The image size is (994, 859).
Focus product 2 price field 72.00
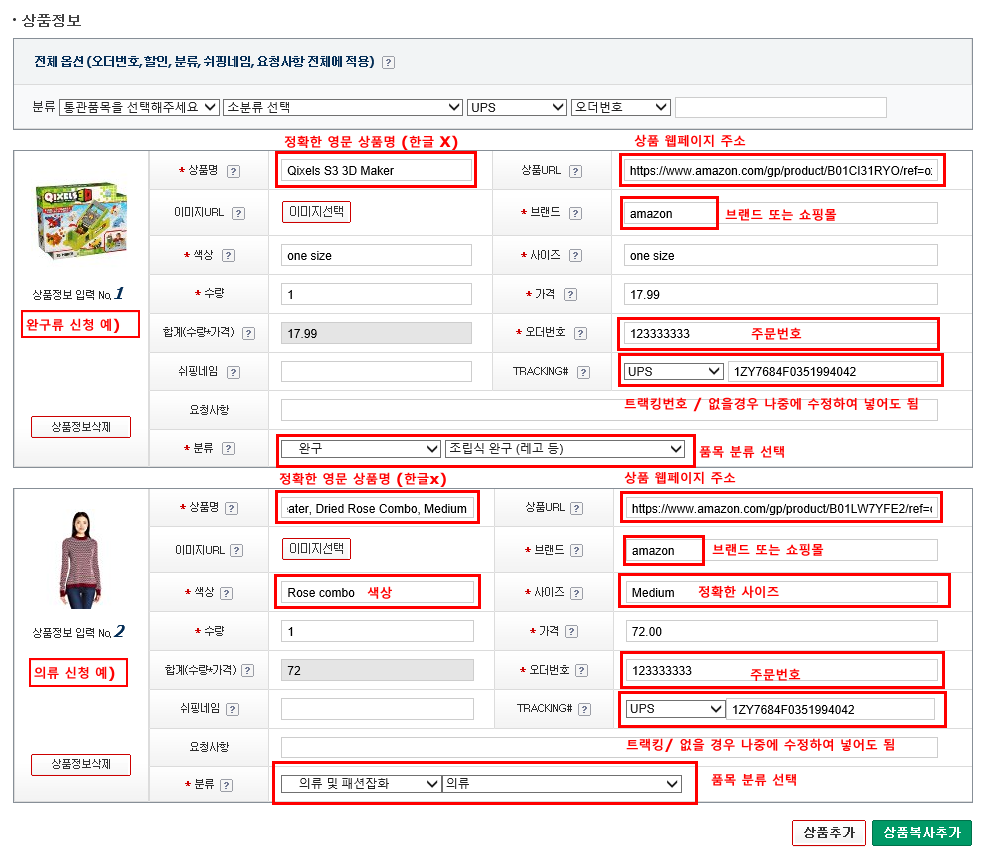[782, 632]
